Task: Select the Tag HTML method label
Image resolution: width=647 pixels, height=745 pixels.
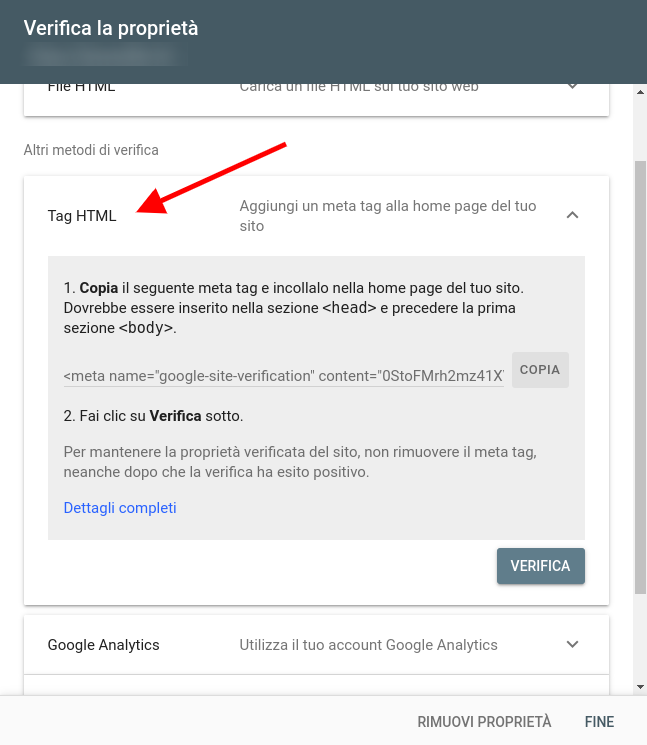Action: coord(82,216)
